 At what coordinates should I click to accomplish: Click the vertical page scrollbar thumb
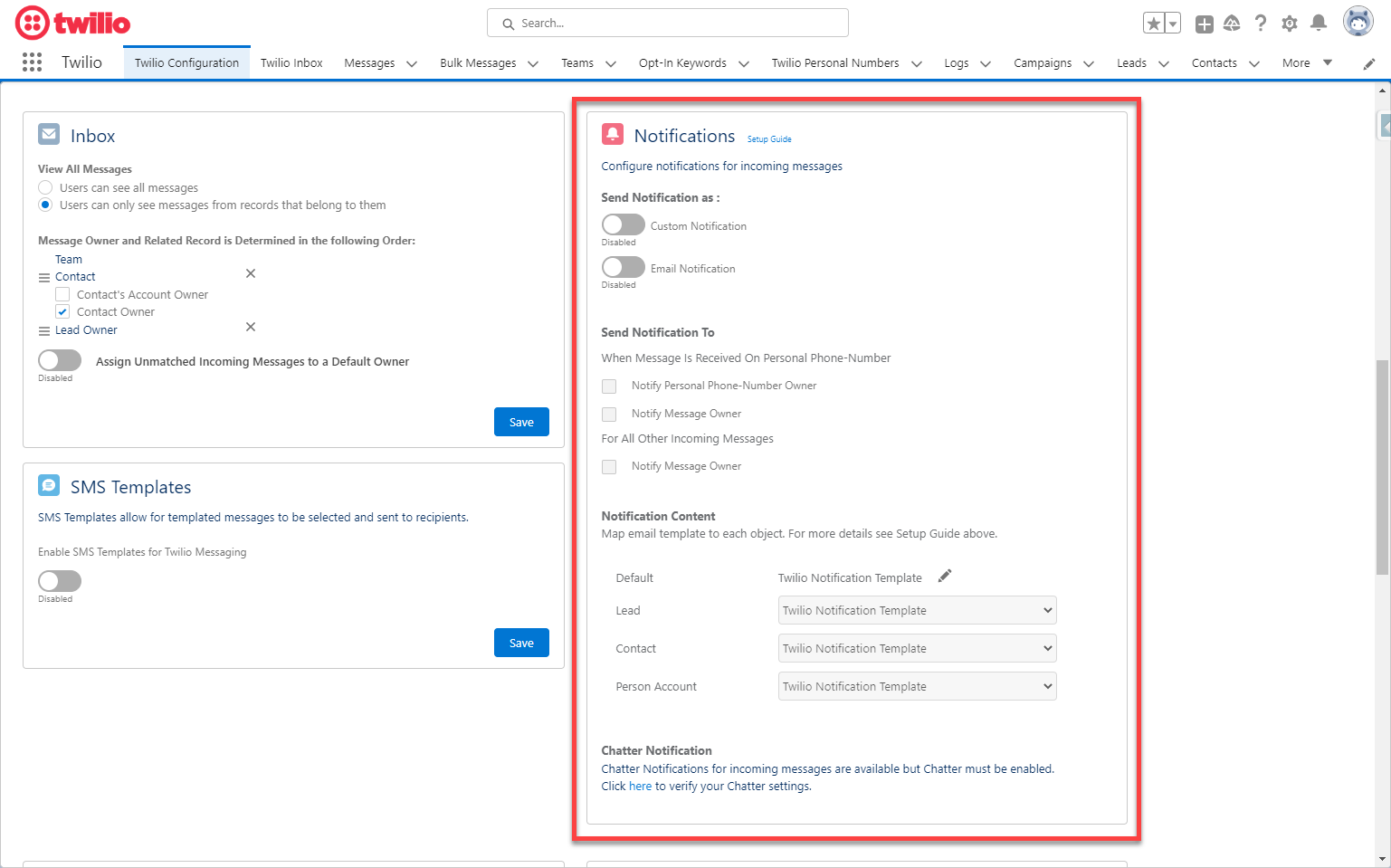point(1382,467)
